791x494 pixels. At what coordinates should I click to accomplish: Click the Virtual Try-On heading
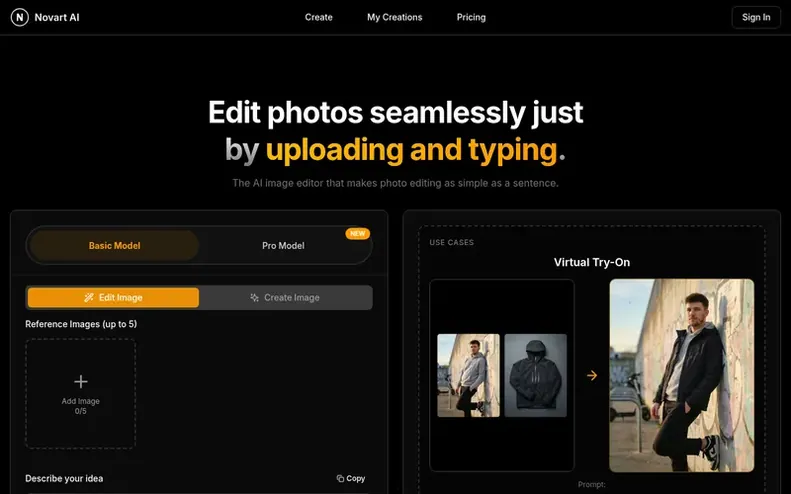tap(592, 262)
